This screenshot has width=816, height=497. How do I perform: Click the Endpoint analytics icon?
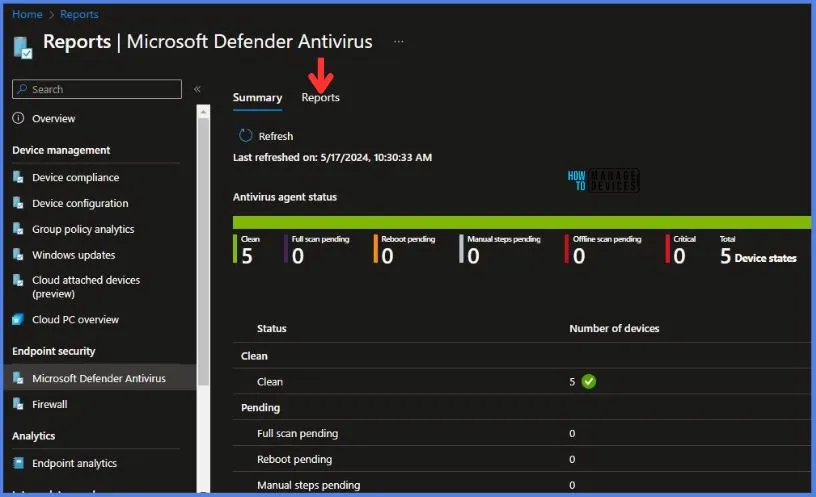pos(18,463)
